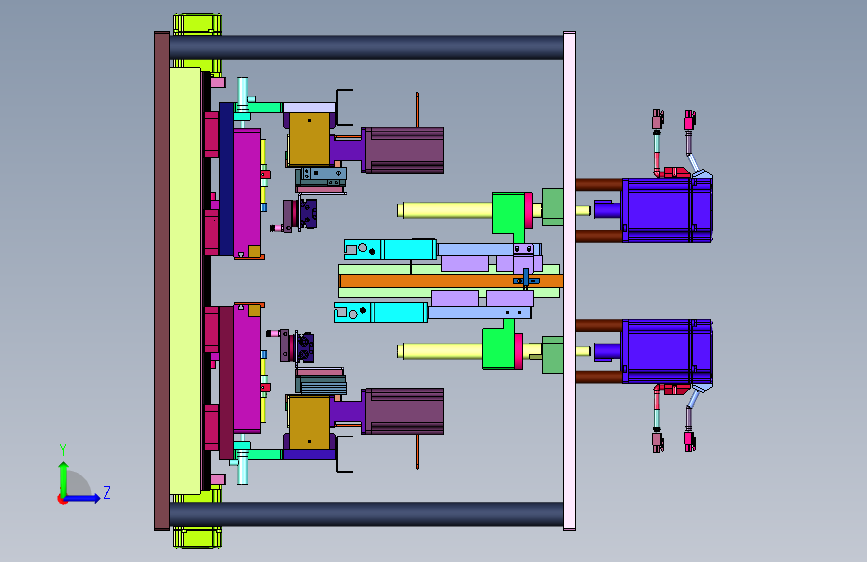This screenshot has height=562, width=867.
Task: Select the lower pale yellow shaft
Action: (441, 351)
